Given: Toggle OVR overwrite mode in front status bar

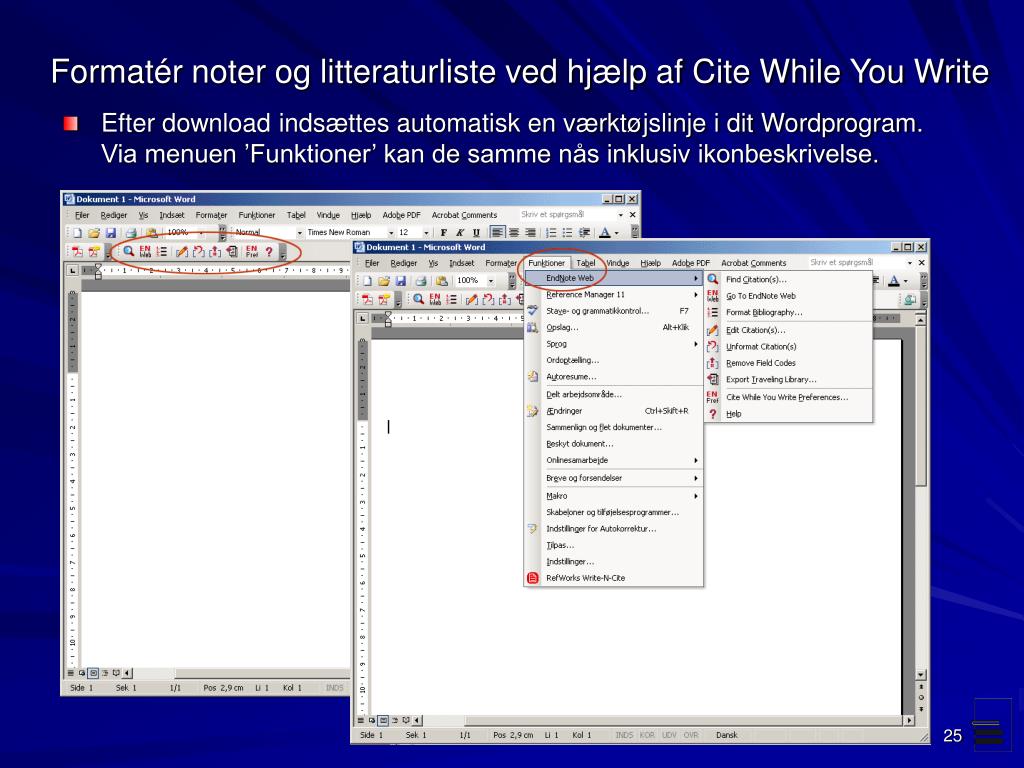Looking at the screenshot, I should 691,735.
